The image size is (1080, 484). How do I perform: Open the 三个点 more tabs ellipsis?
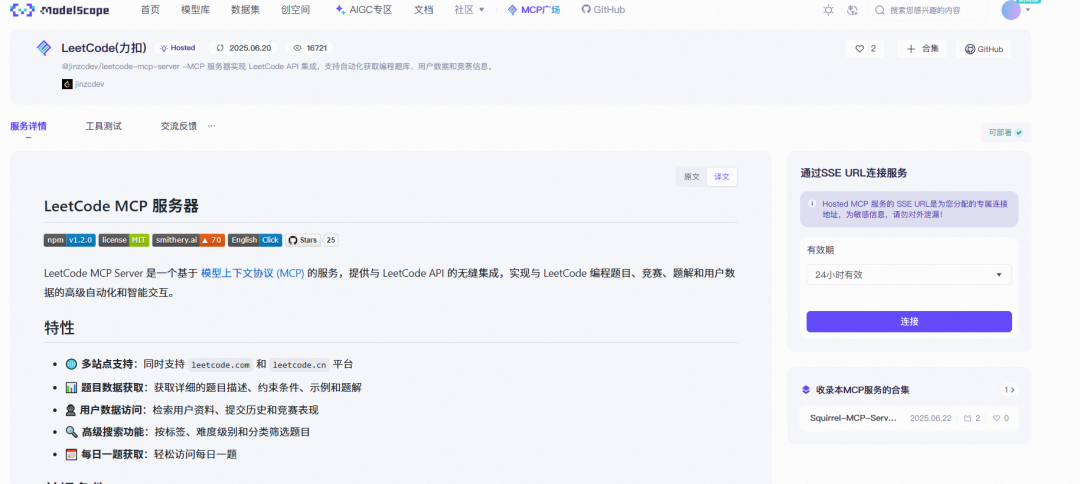coord(211,126)
